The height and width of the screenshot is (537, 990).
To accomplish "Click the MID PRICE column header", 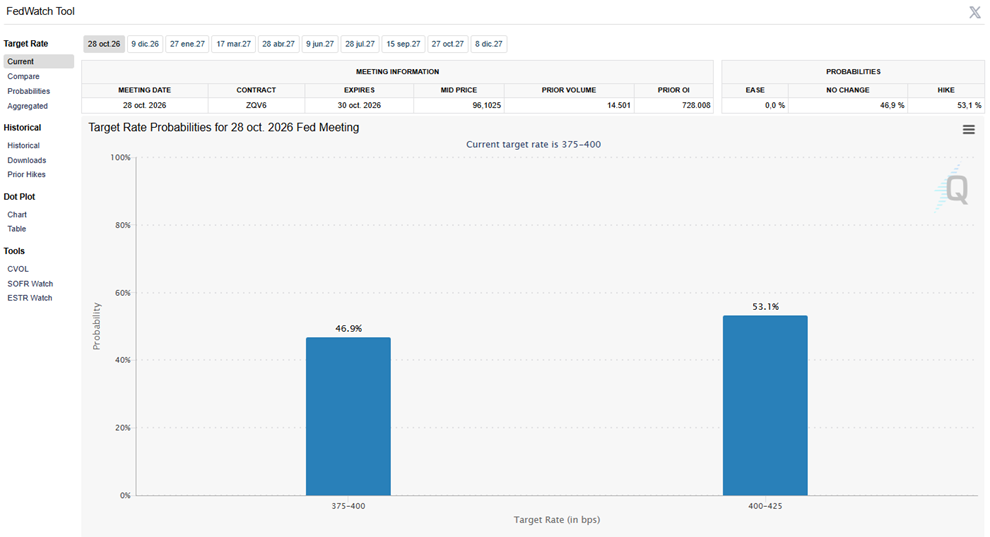I will 459,90.
